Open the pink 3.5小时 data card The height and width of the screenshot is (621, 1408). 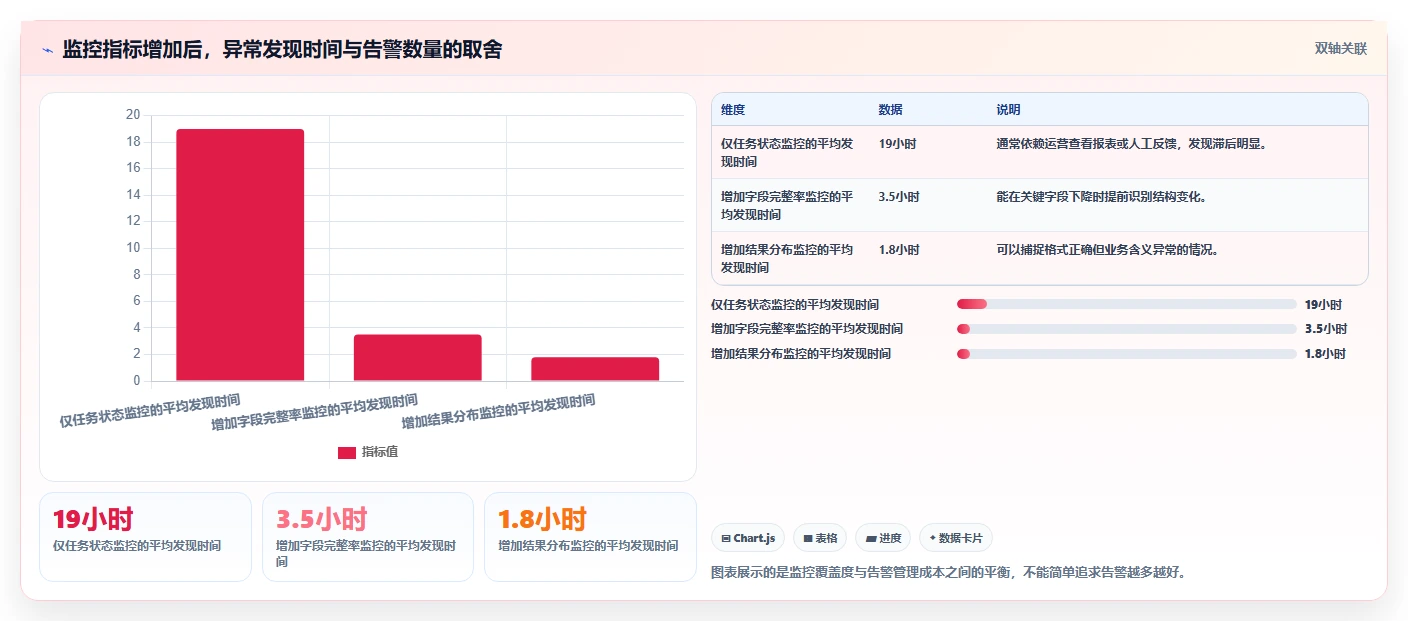pyautogui.click(x=368, y=537)
